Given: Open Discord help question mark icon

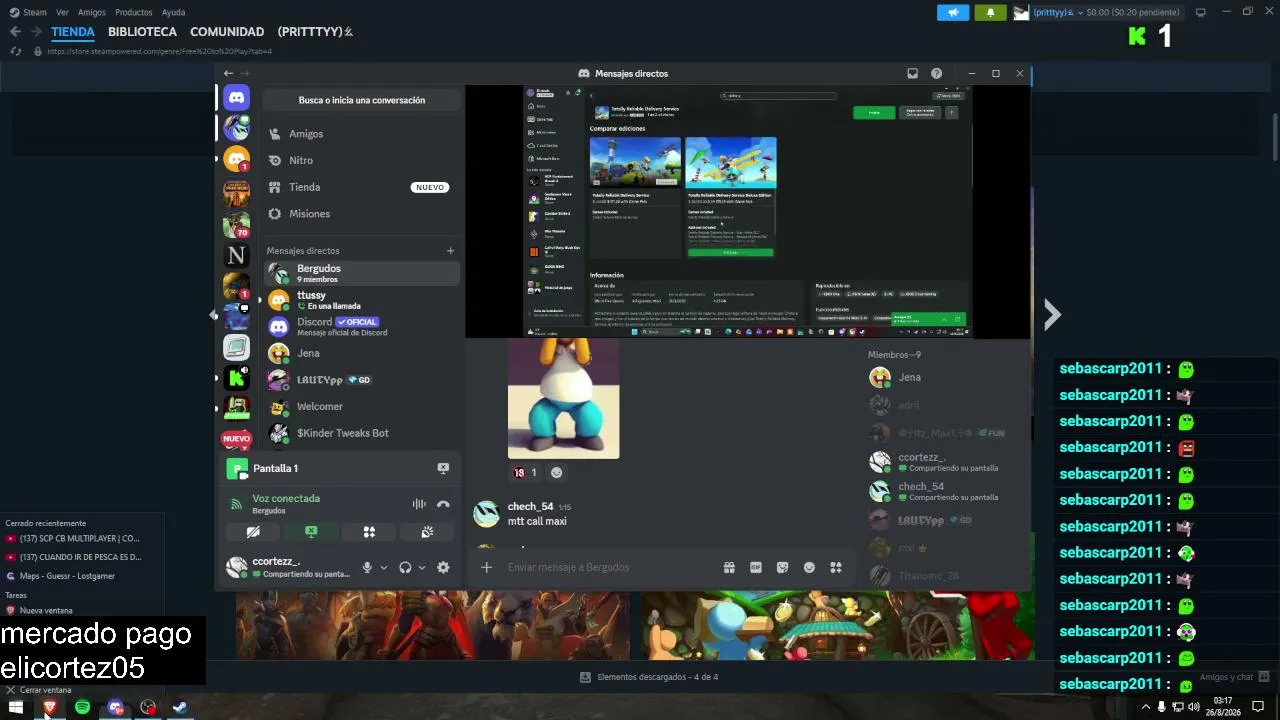Looking at the screenshot, I should coord(936,73).
